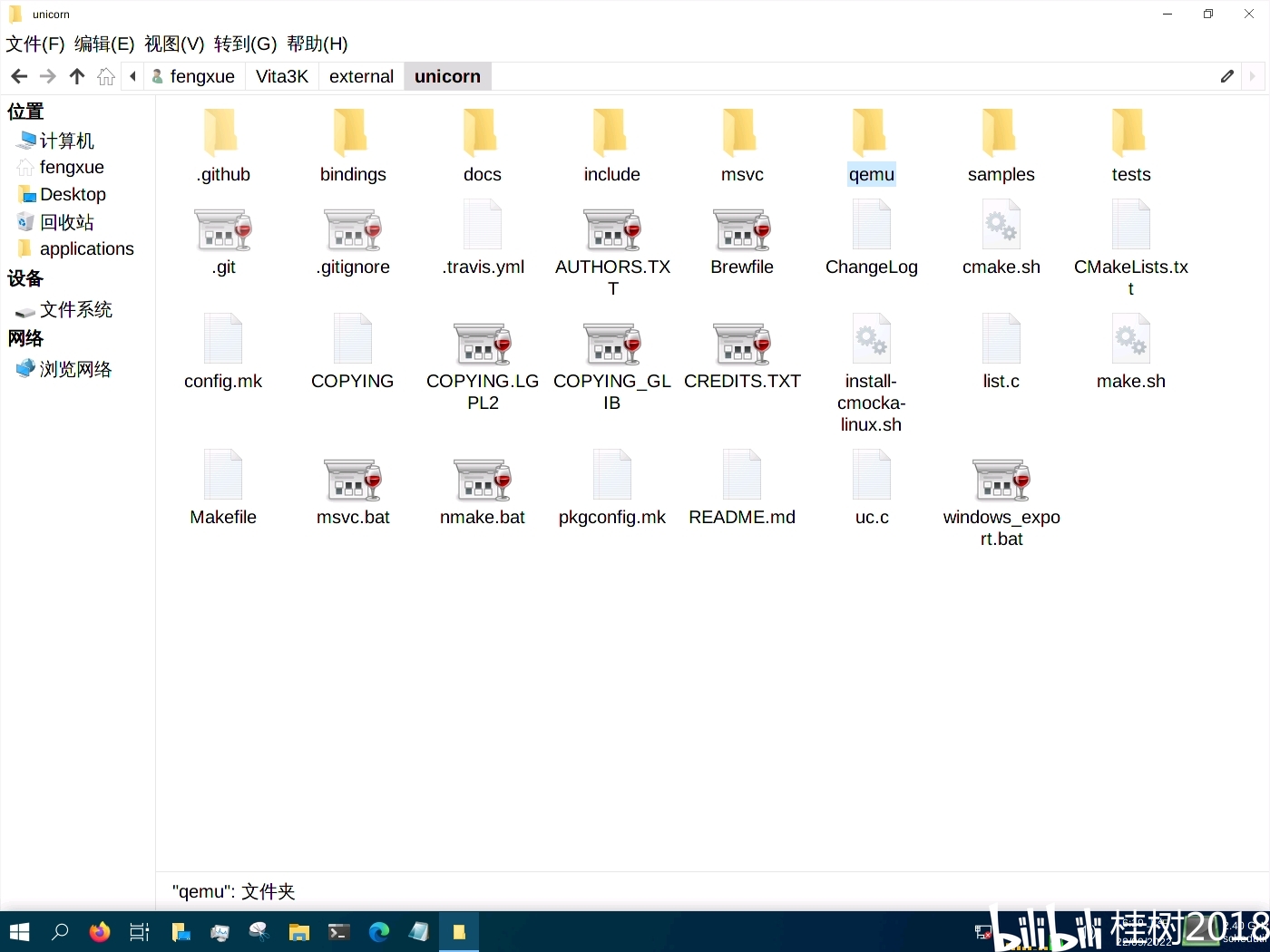
Task: Select the windows_export.bat file icon
Action: (1001, 479)
